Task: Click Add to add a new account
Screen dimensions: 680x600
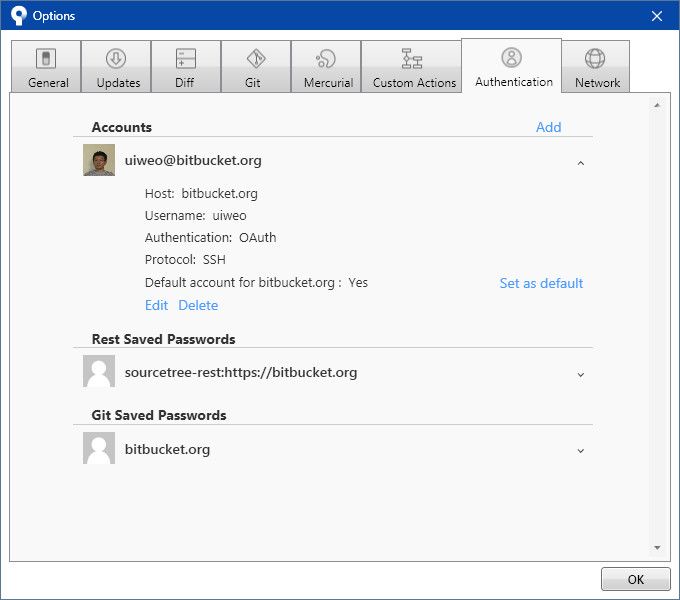Action: pos(549,127)
